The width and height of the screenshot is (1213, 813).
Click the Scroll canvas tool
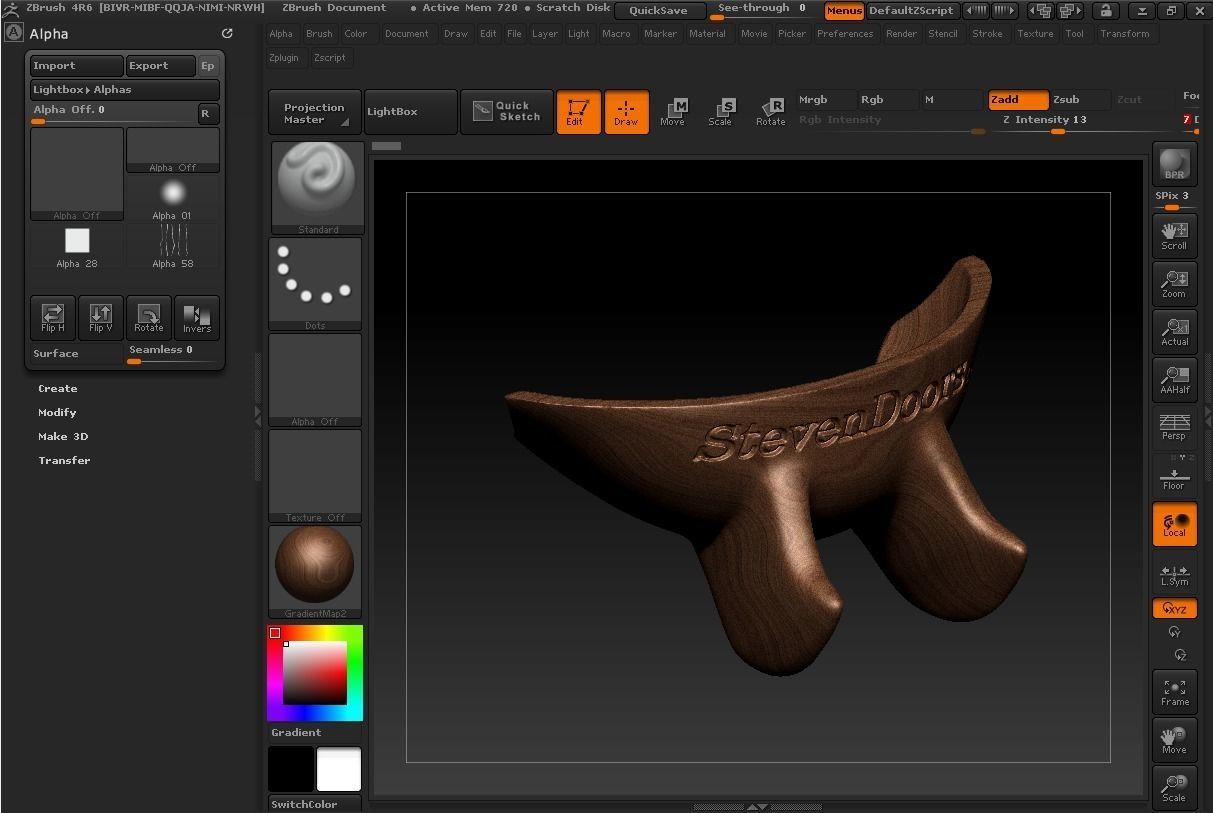pyautogui.click(x=1174, y=235)
